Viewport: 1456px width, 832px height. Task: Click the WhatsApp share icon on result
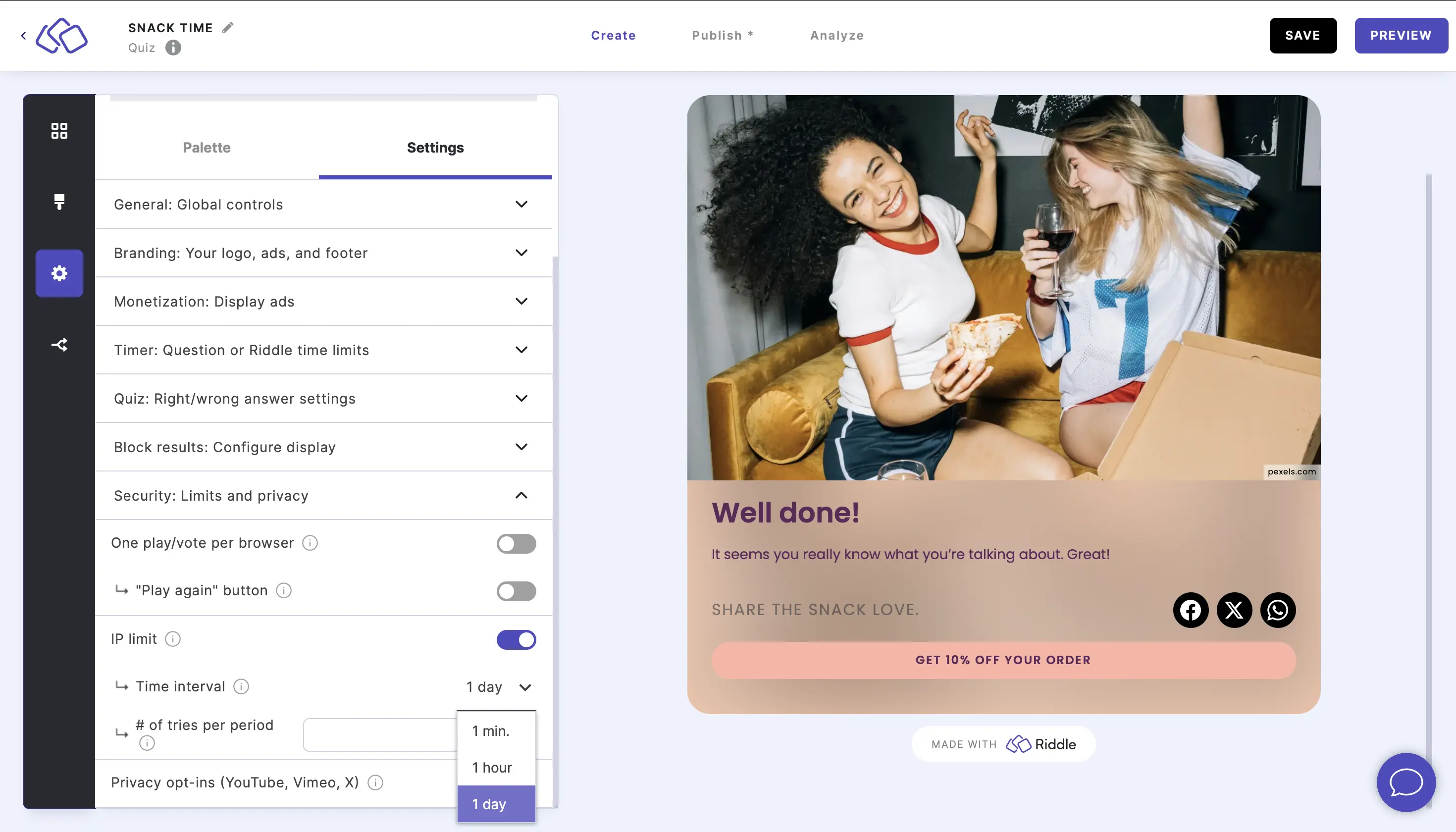1278,609
